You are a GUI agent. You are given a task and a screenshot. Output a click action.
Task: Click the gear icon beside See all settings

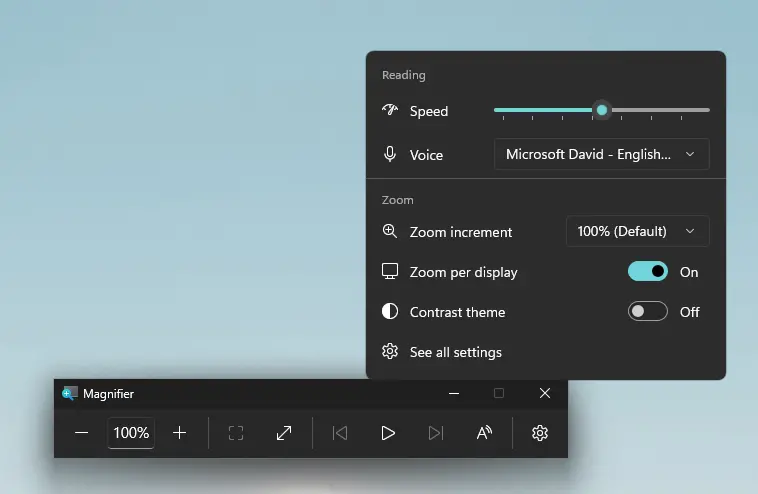coord(390,351)
